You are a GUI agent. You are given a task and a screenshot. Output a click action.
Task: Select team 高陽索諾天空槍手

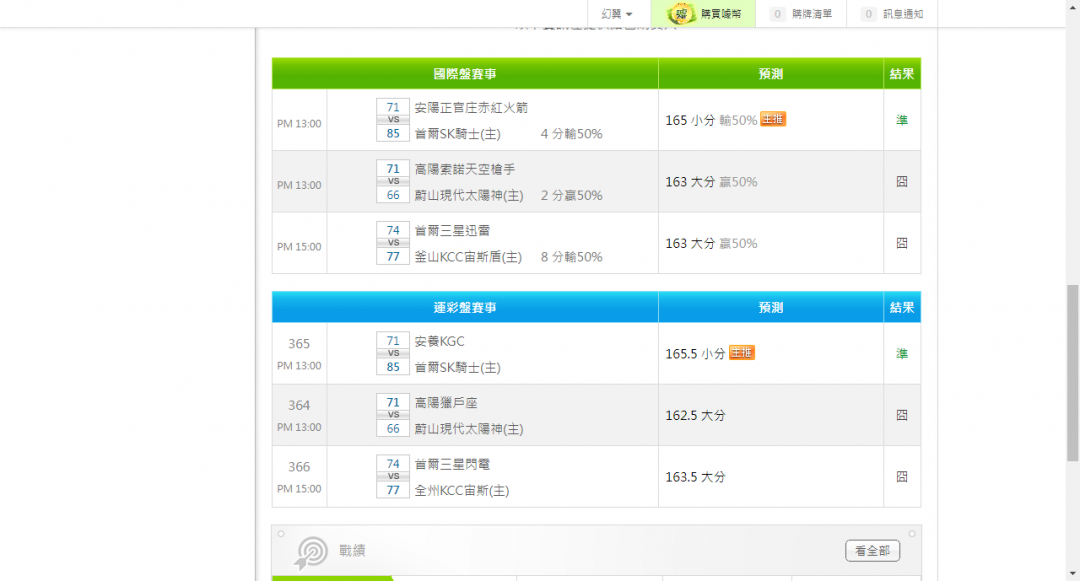click(464, 169)
